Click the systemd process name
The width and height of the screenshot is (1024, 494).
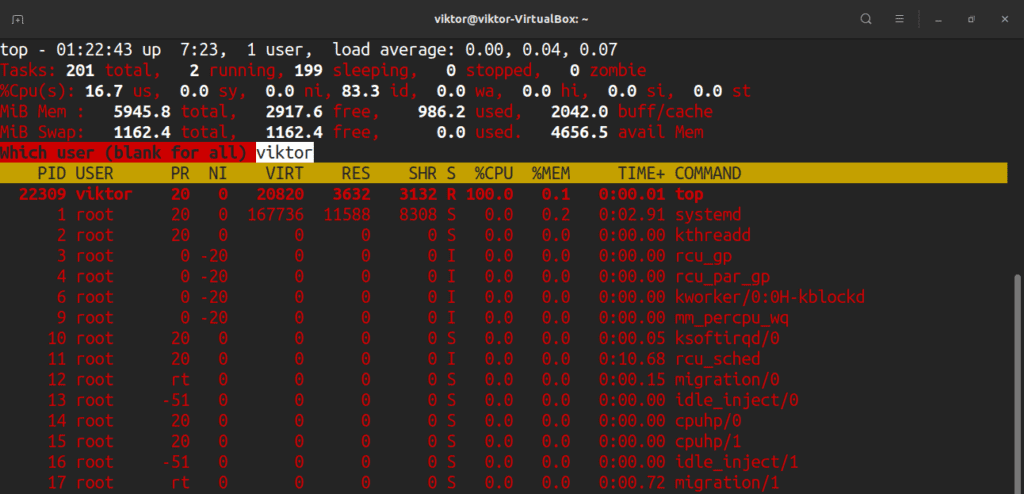pos(708,215)
